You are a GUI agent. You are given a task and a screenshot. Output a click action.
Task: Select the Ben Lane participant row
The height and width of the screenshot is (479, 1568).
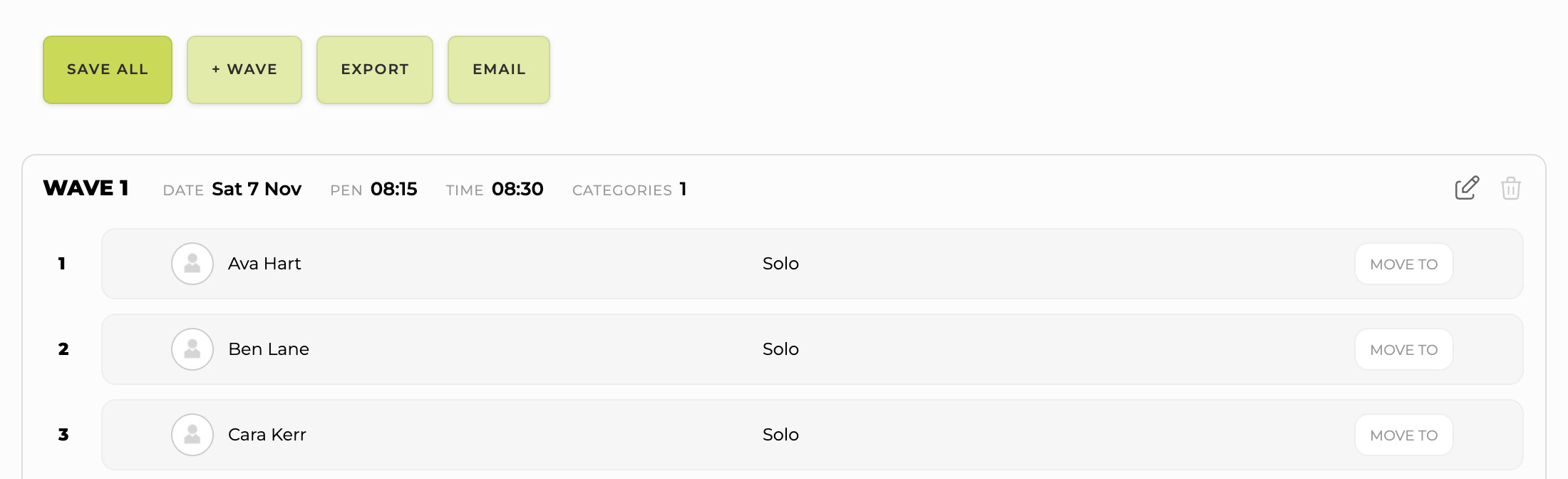[x=813, y=349]
